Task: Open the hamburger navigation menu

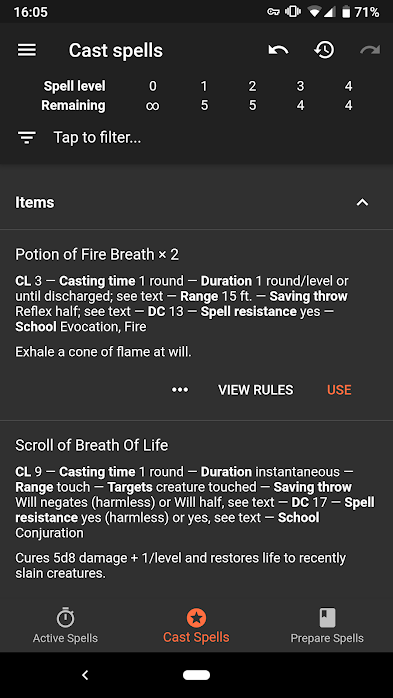Action: (27, 50)
